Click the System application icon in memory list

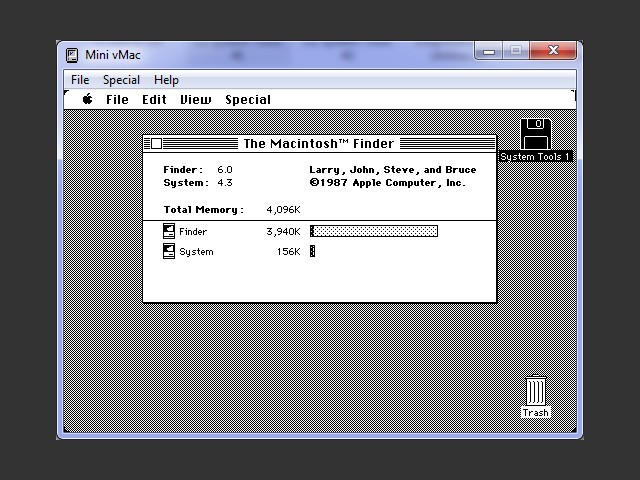169,251
